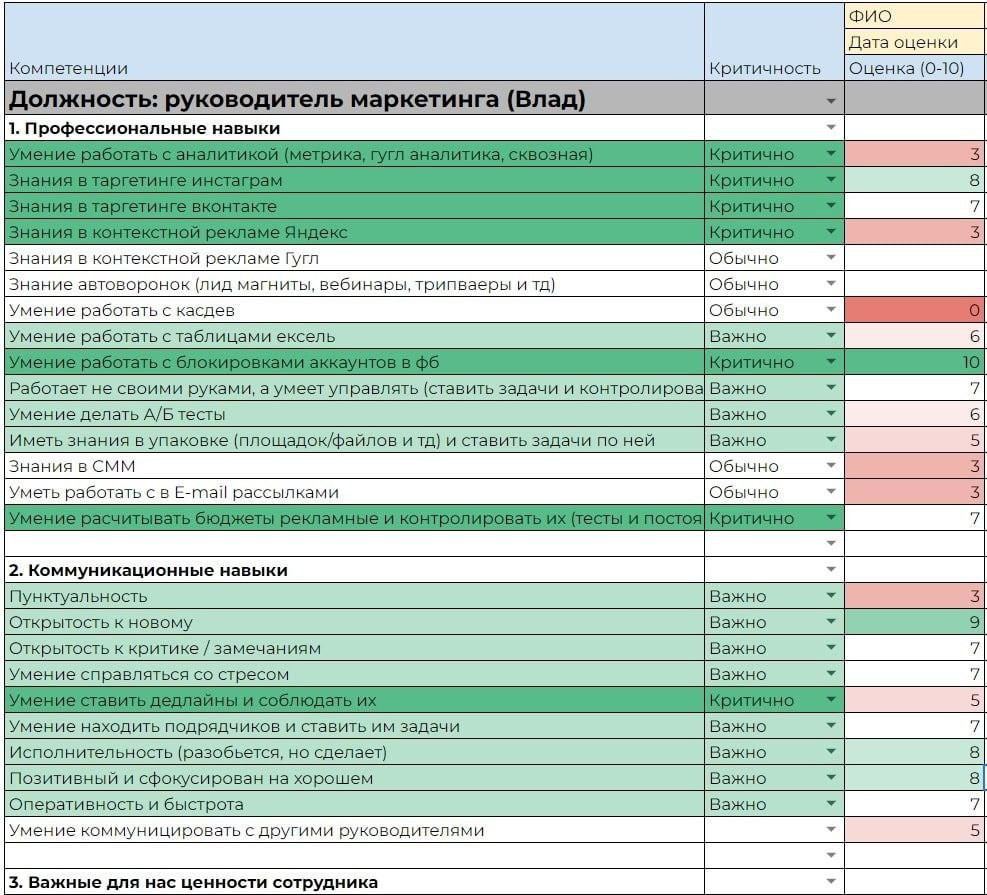Open dropdown arrow in Должность header row
Image resolution: width=987 pixels, height=895 pixels.
830,101
